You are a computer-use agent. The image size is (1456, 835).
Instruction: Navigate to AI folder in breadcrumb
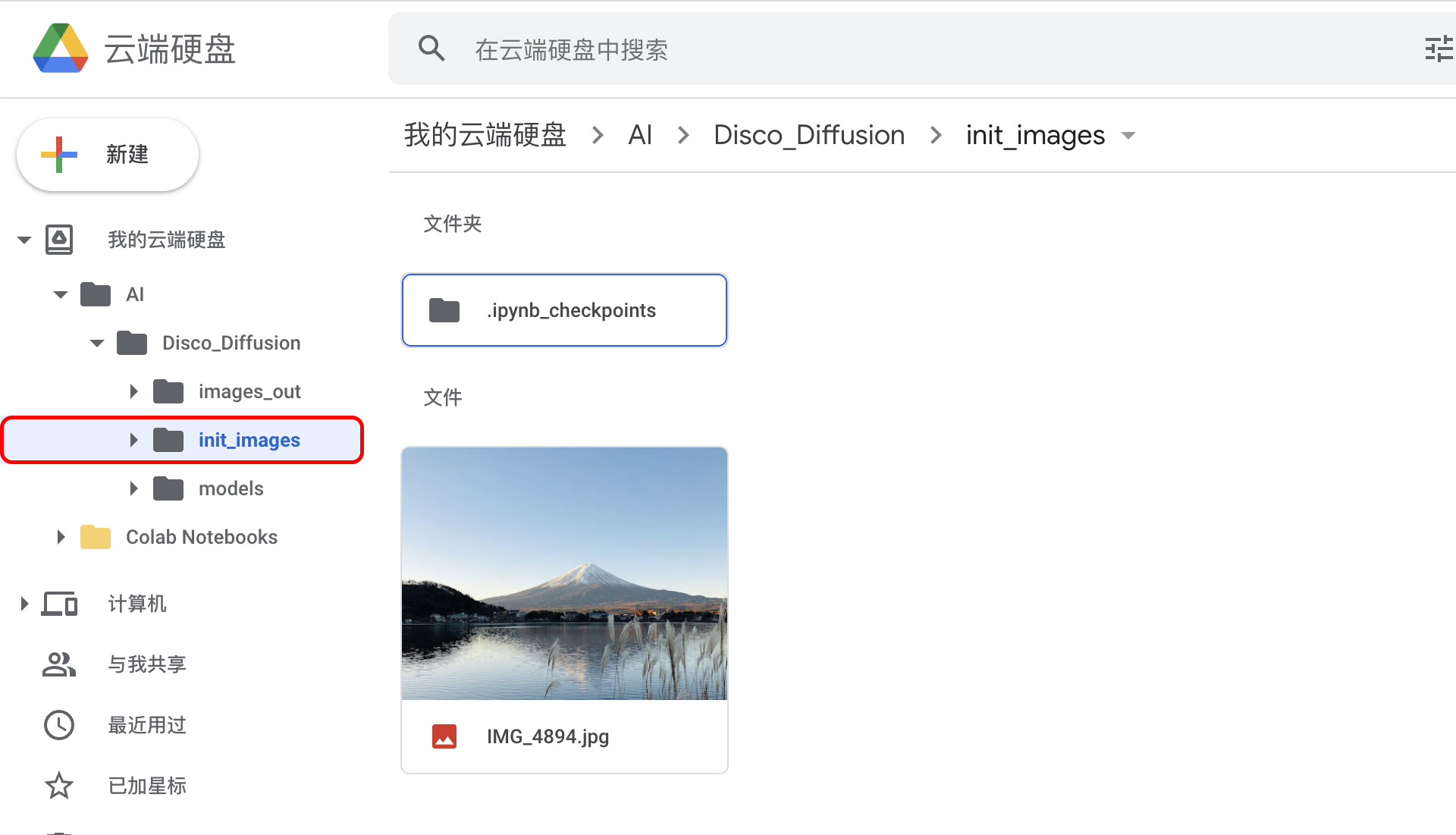point(640,135)
